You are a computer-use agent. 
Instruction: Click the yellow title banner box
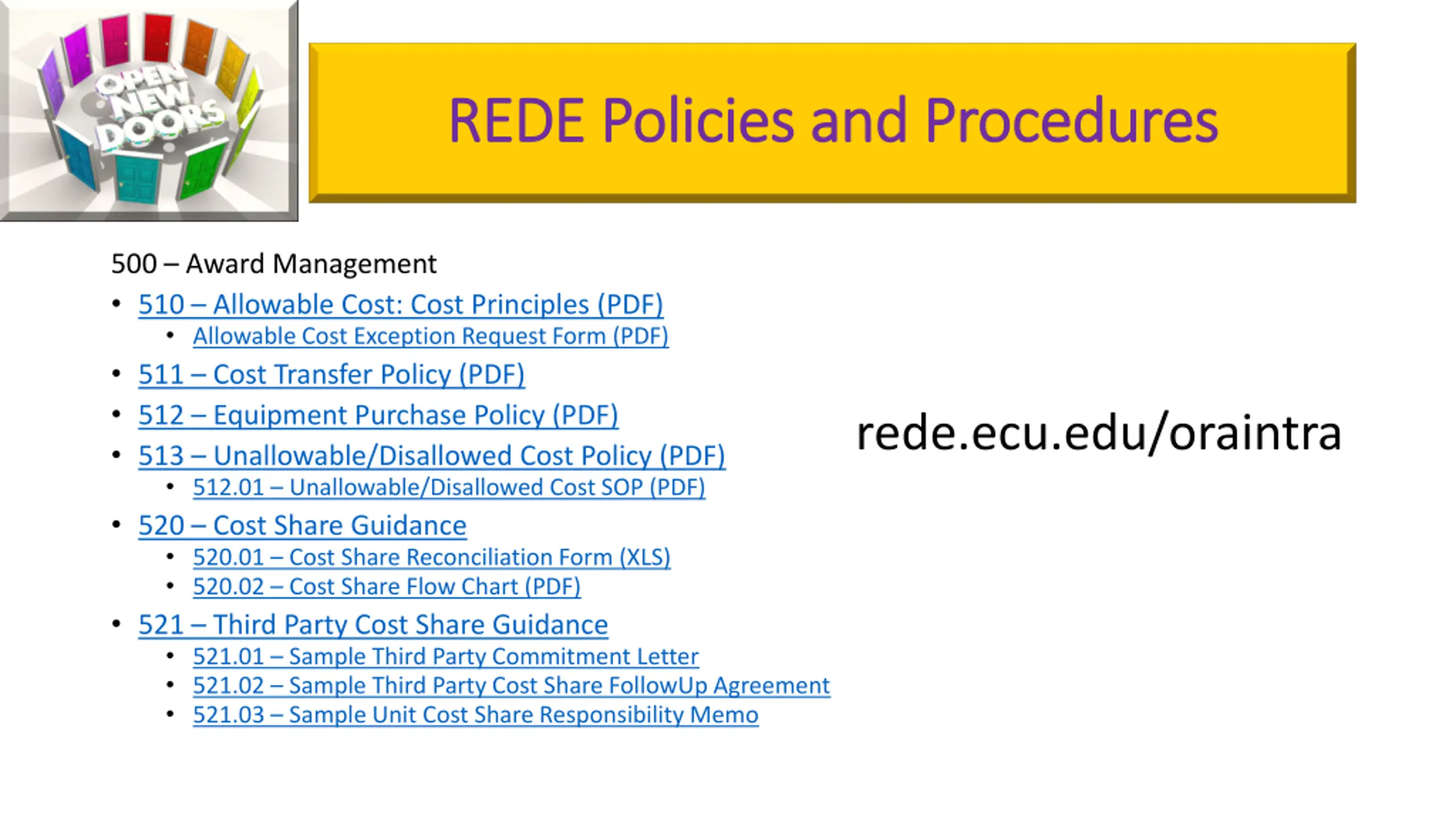click(832, 123)
